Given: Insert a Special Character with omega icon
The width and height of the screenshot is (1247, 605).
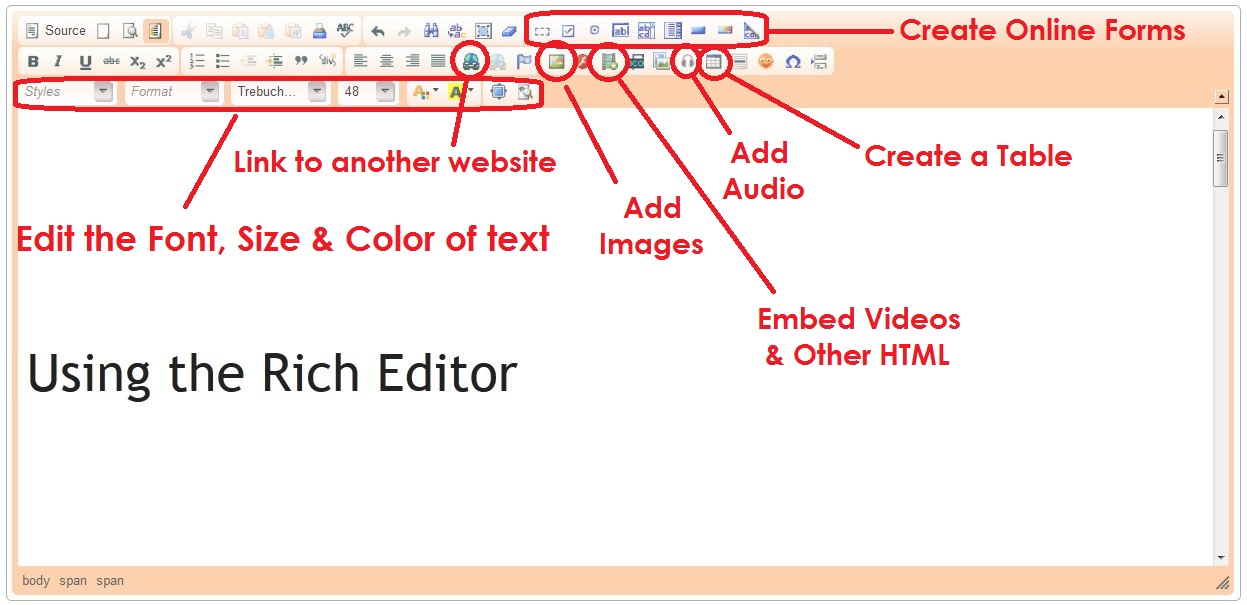Looking at the screenshot, I should pos(793,61).
